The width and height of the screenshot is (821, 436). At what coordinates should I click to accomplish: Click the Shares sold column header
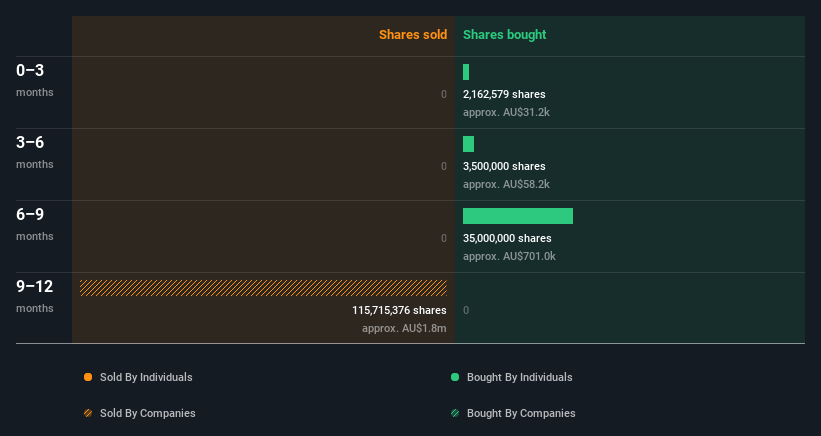pyautogui.click(x=413, y=35)
